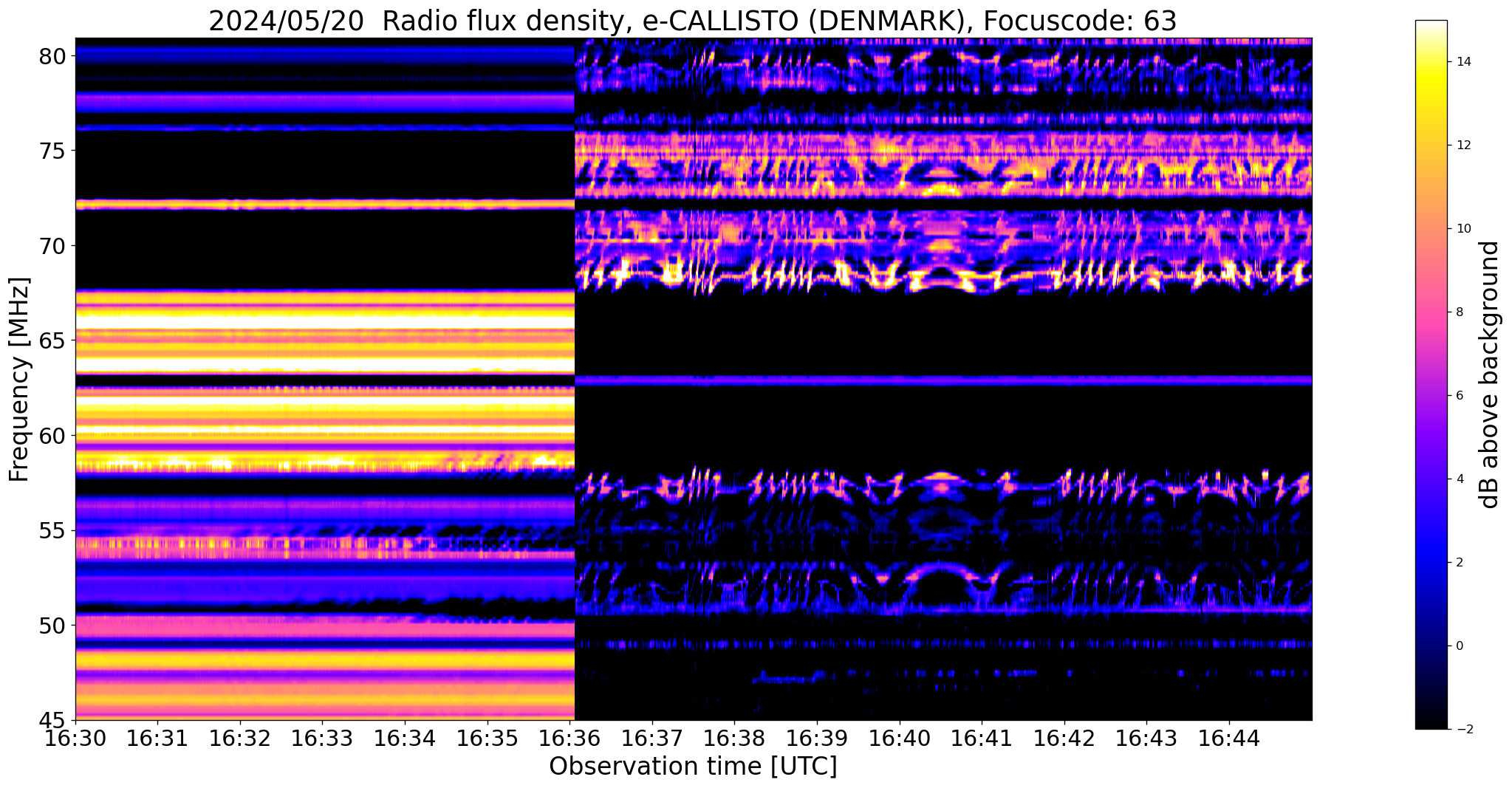Click the plasma colorbar gradient strip
The width and height of the screenshot is (1512, 788).
pos(1431,374)
